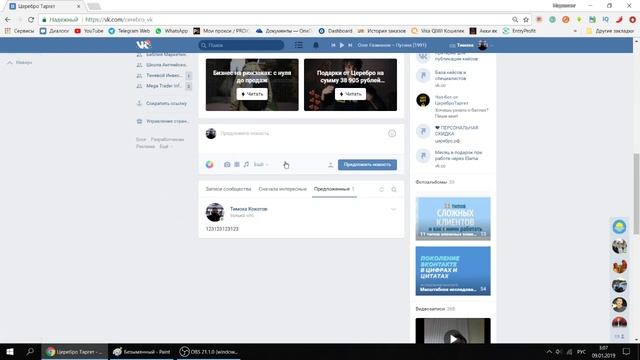Open Windows taskbar search

click(30, 351)
